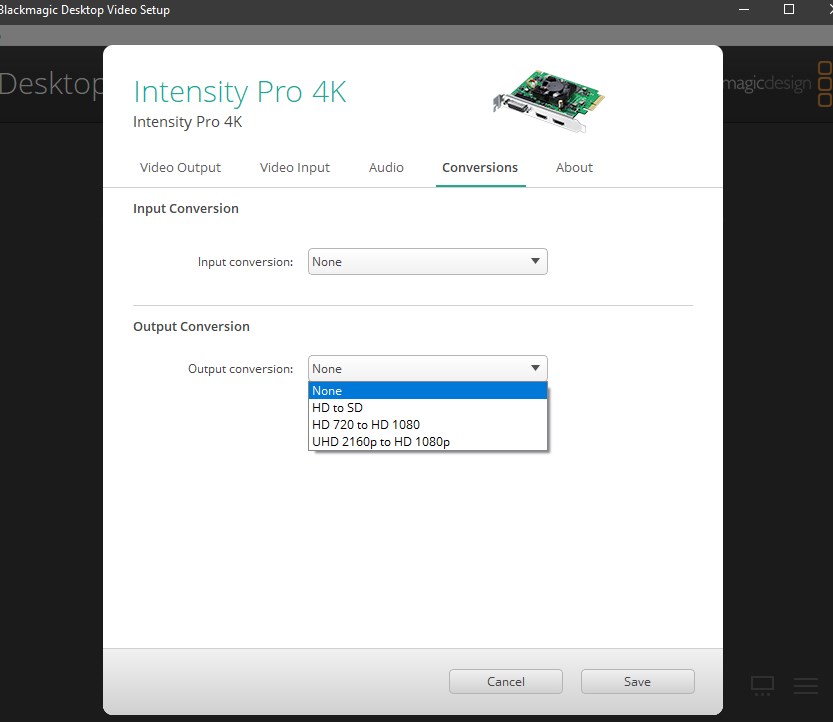
Task: Maximize the Desktop Video Setup window
Action: 789,10
